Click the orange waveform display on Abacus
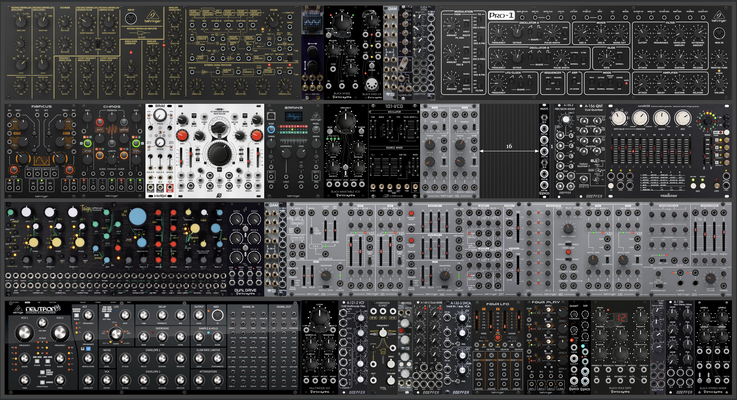737x400 pixels. tap(42, 161)
